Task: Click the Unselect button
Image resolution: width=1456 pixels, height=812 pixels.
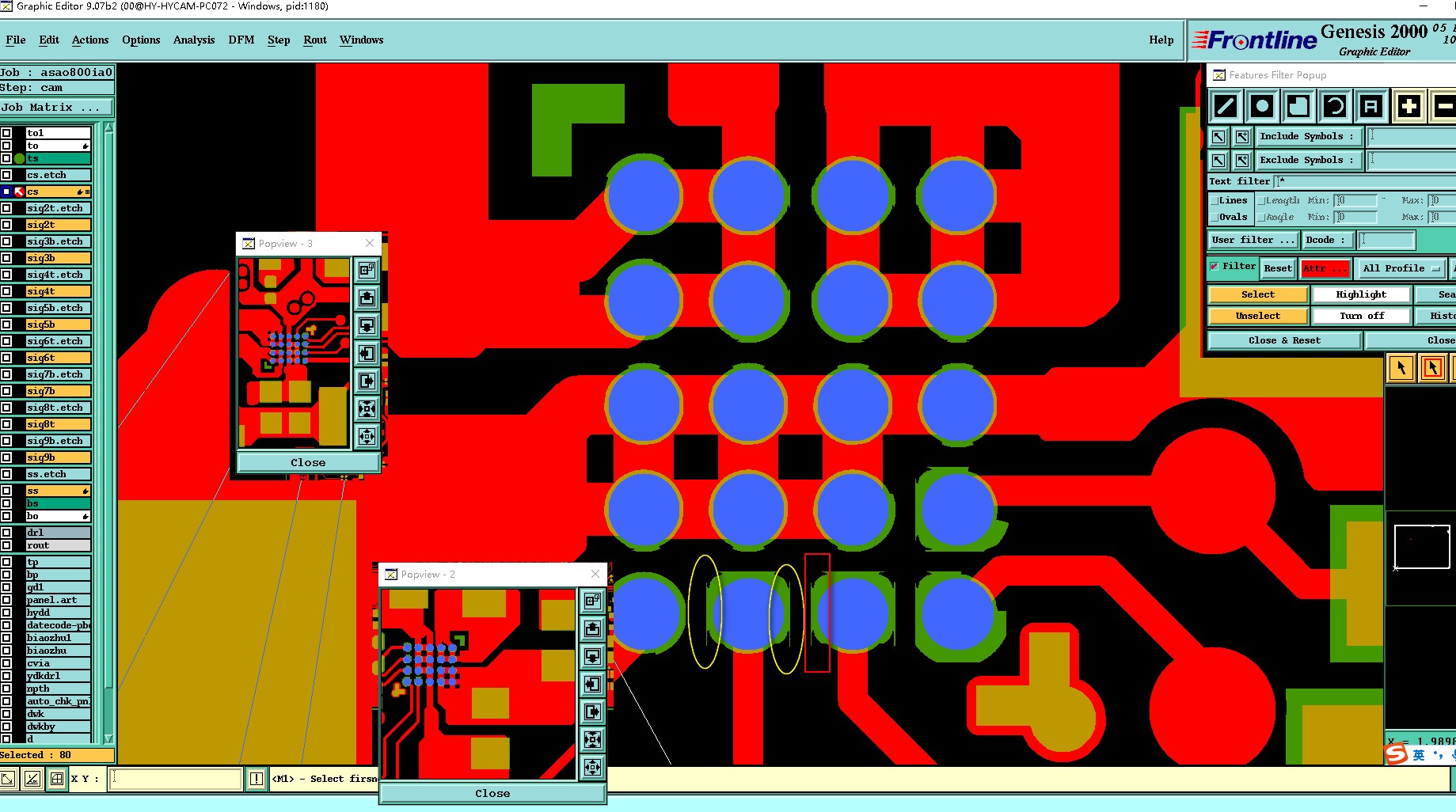Action: tap(1257, 316)
